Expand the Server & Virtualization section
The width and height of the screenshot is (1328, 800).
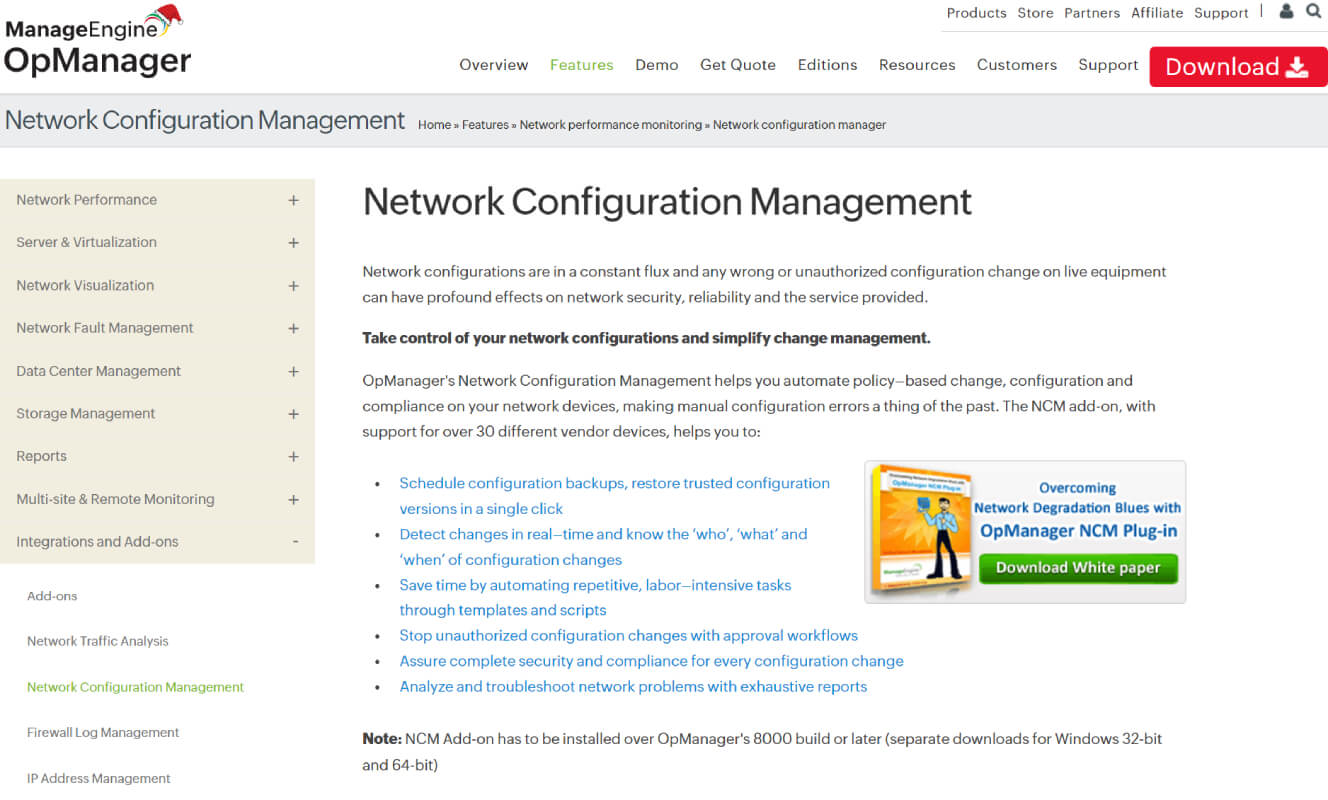click(x=157, y=242)
